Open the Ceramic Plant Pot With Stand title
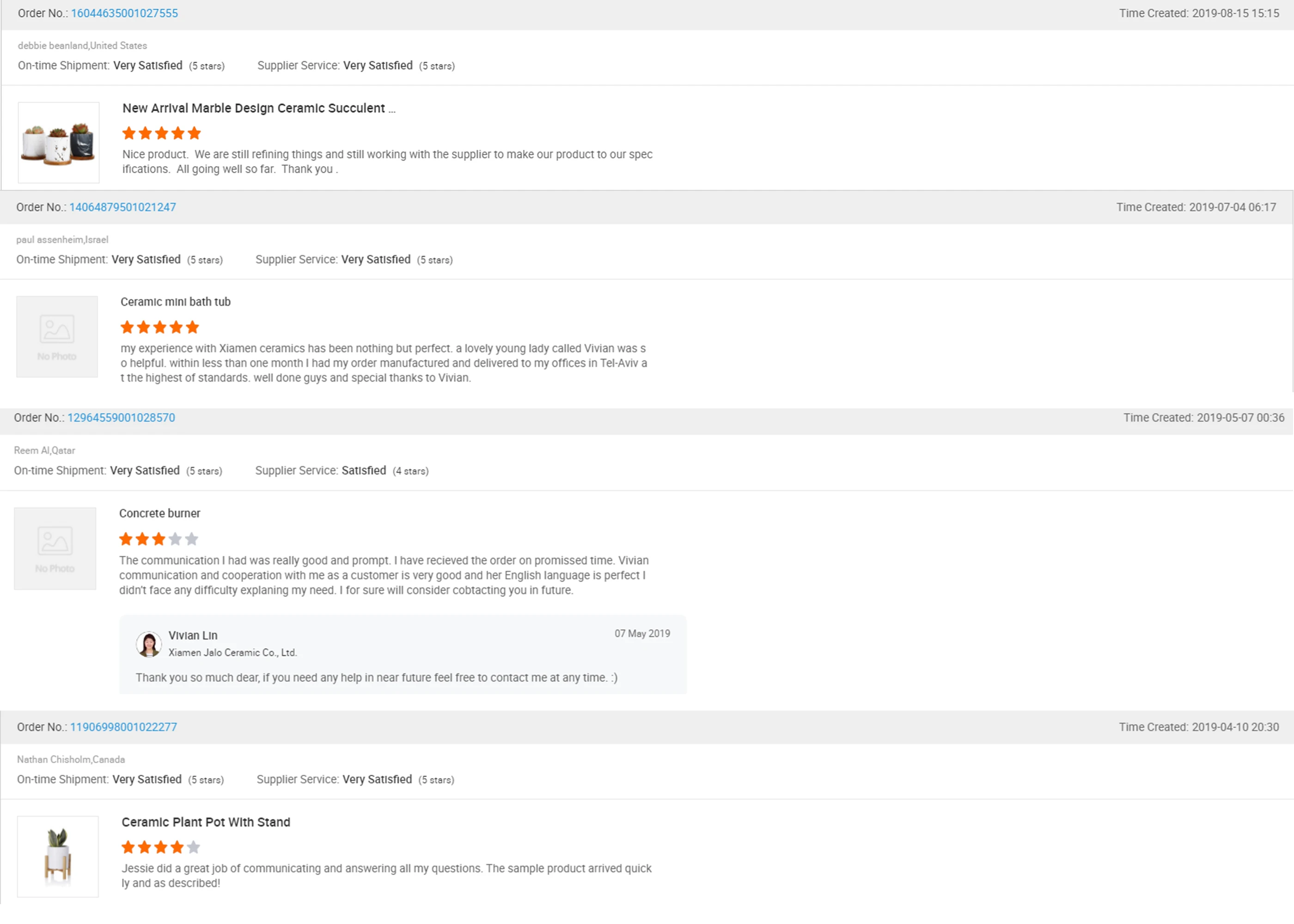 (x=206, y=822)
